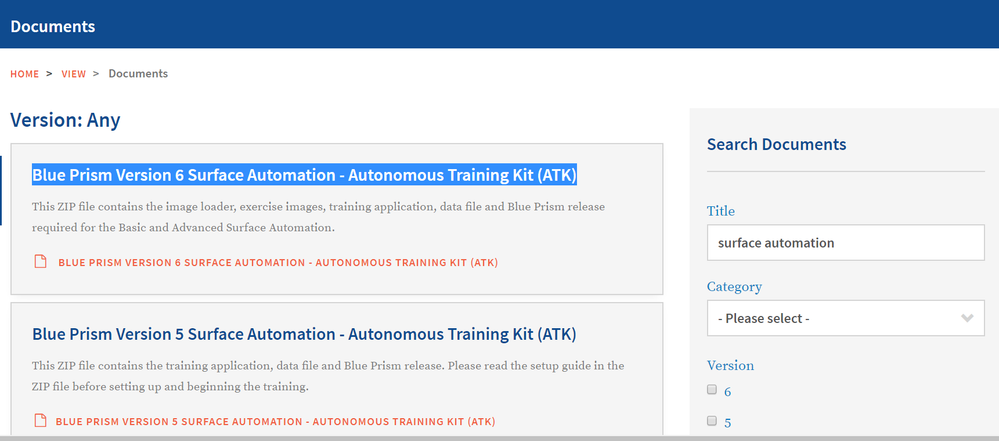Screen dimensions: 999x441
Task: Click the Version 5 ZIP file description
Action: click(x=328, y=376)
